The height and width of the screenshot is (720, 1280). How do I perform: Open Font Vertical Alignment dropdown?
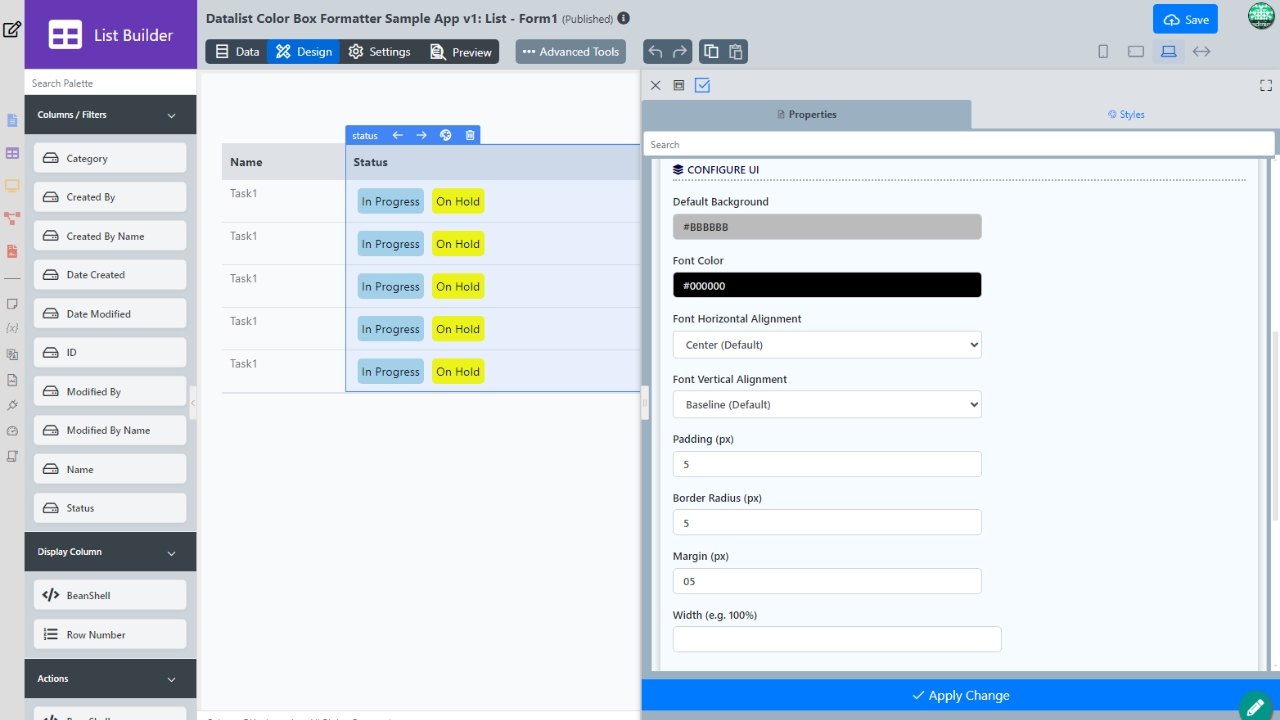pos(827,405)
